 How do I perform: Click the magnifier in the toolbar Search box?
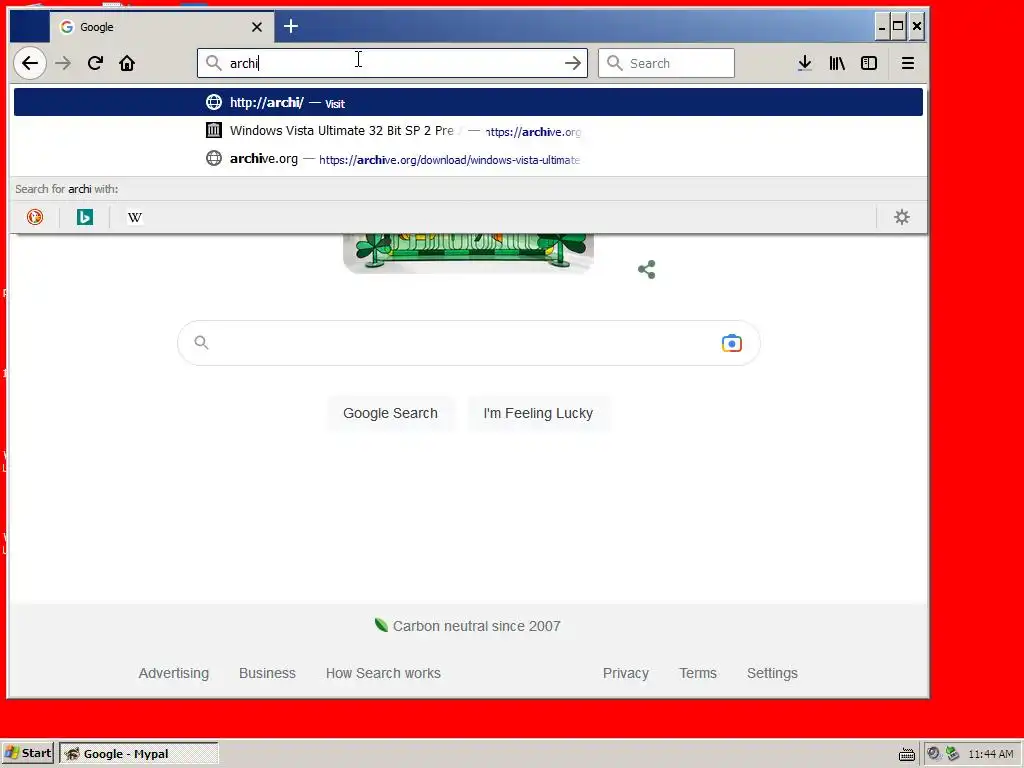tap(615, 63)
